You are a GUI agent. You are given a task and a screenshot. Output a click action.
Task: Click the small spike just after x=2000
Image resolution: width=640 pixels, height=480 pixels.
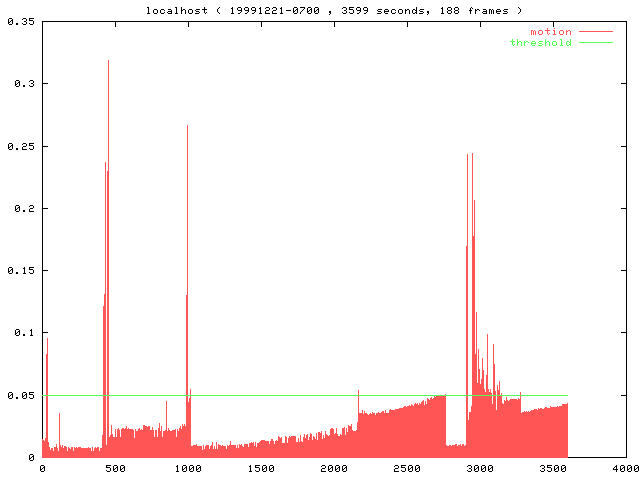coord(358,392)
